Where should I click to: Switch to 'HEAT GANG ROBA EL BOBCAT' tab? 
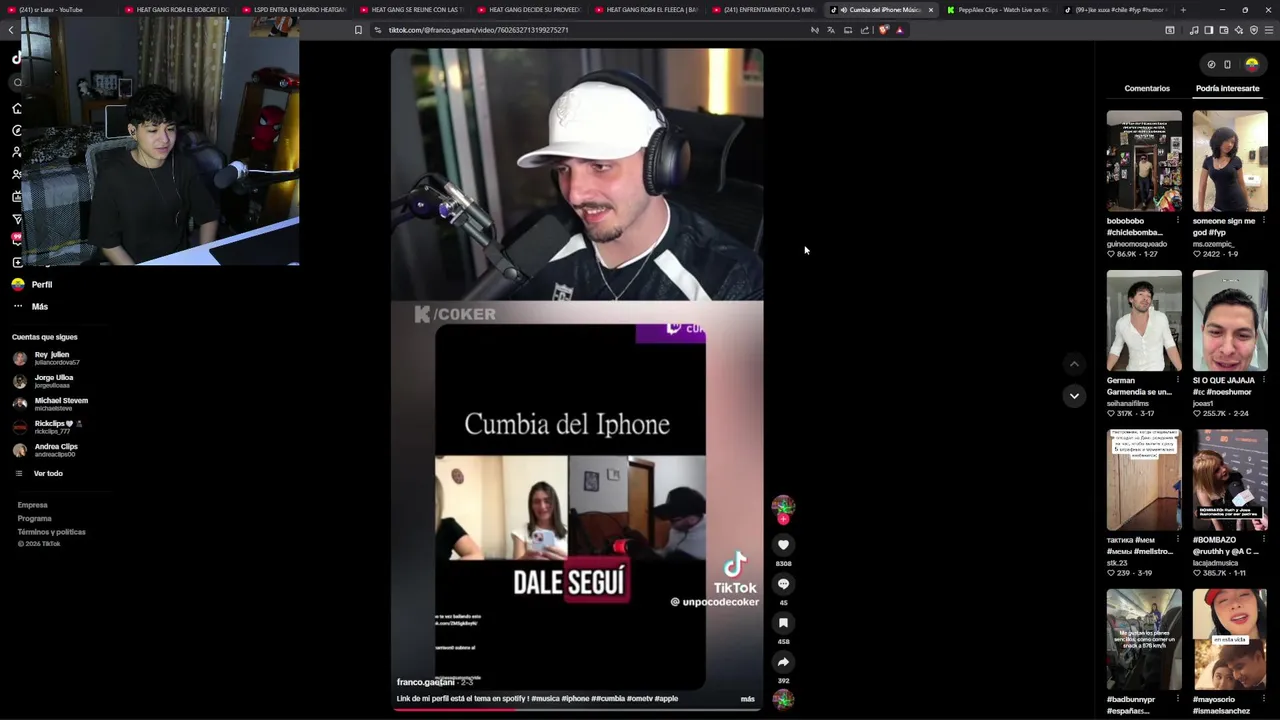pyautogui.click(x=178, y=10)
